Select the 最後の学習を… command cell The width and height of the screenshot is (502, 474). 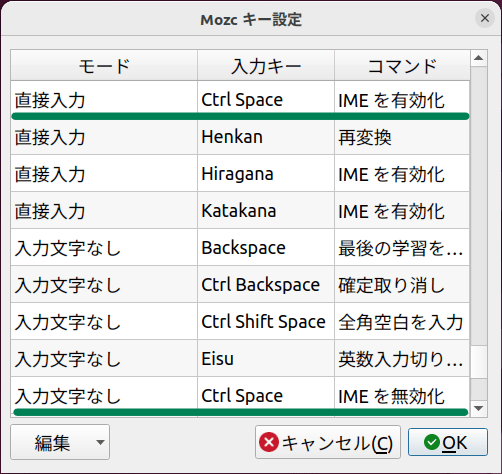(x=402, y=247)
